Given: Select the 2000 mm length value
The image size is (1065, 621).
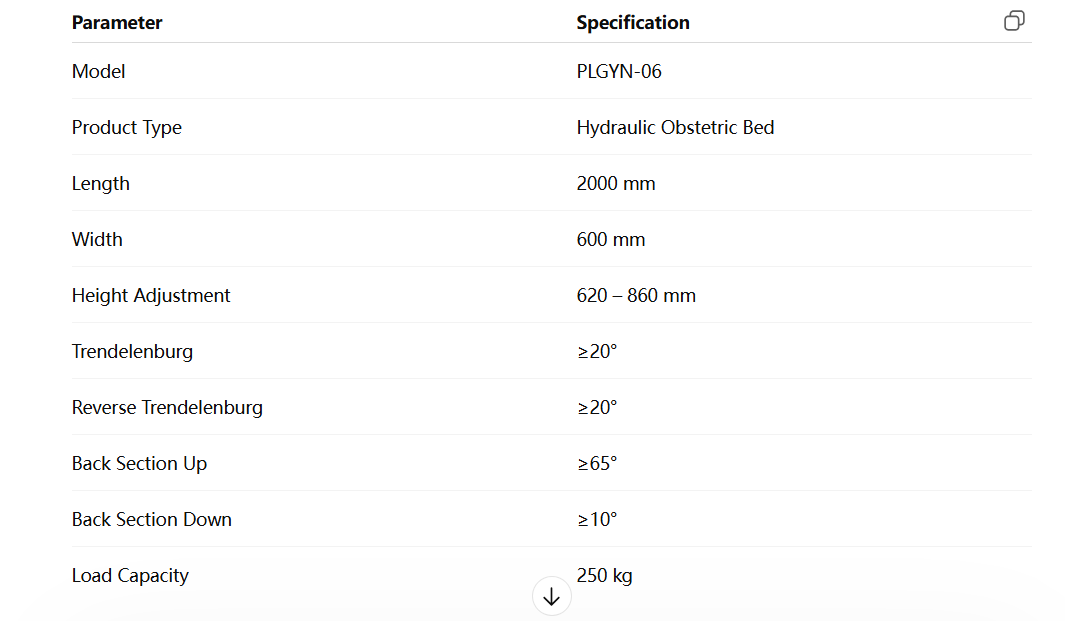Looking at the screenshot, I should [x=616, y=183].
